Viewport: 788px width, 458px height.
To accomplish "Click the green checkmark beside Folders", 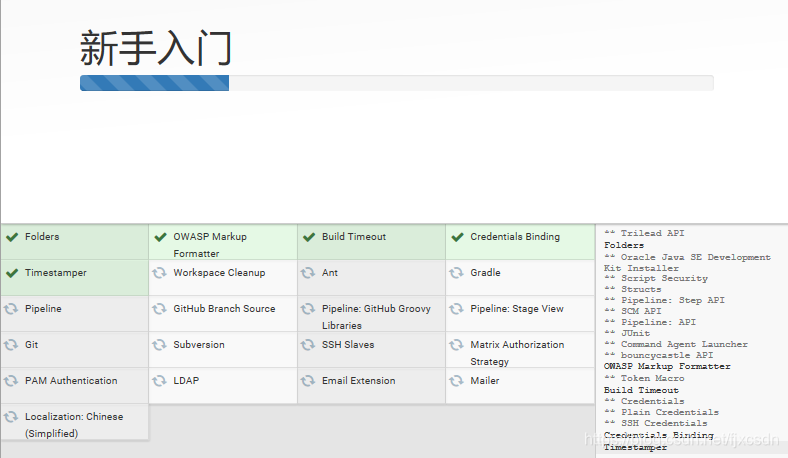I will [12, 237].
